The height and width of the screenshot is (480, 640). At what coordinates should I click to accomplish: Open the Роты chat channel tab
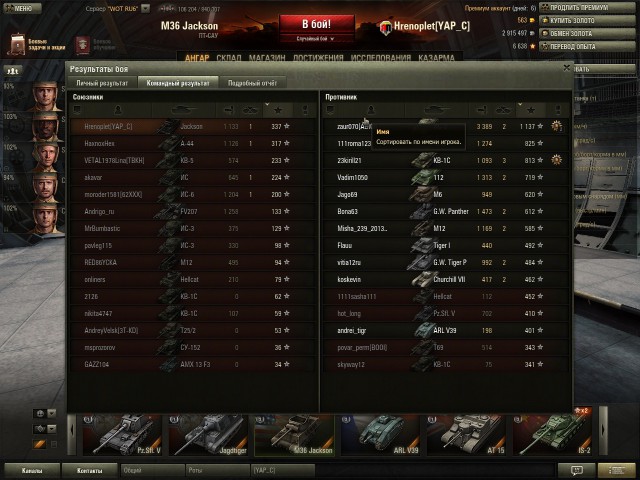(218, 471)
